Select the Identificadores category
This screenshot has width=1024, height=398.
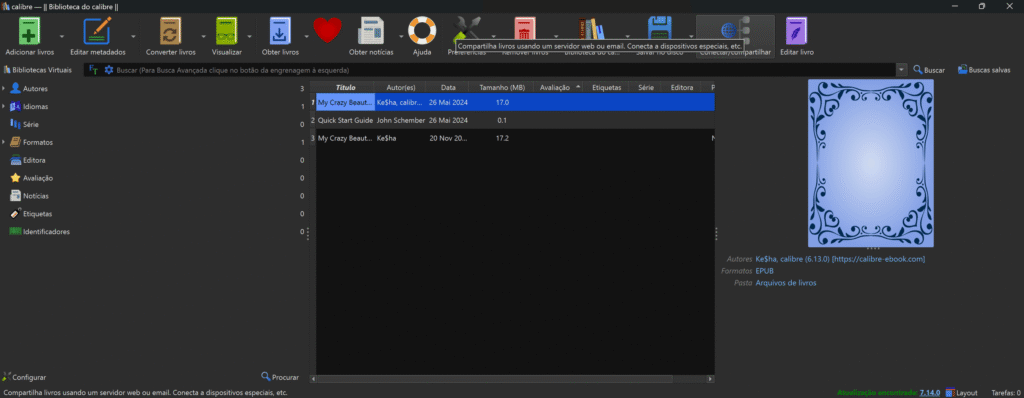click(46, 231)
